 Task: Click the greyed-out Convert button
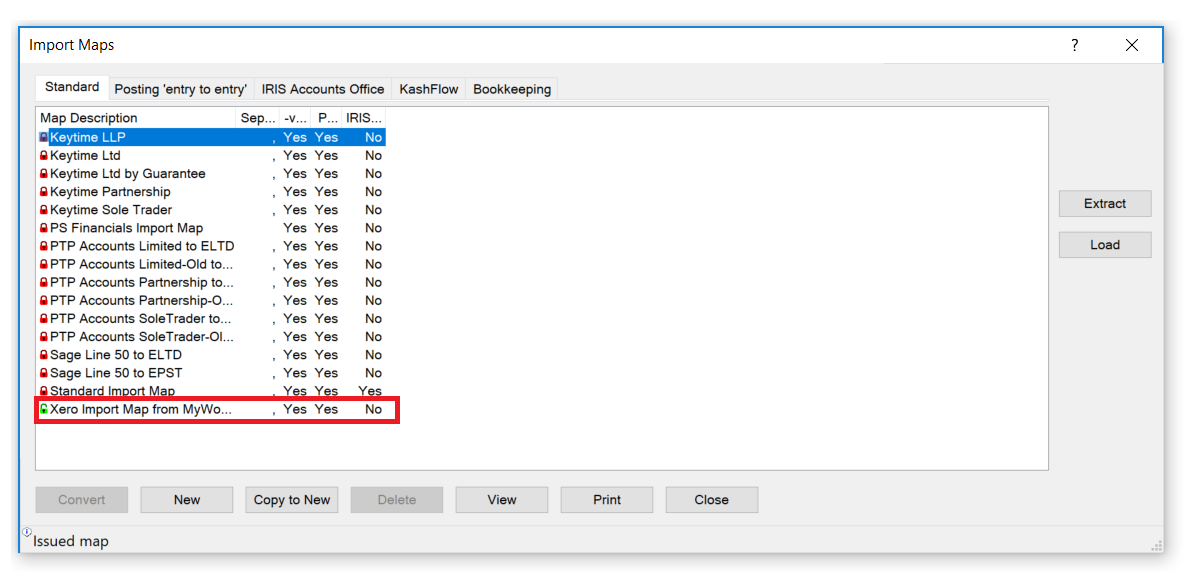coord(82,500)
